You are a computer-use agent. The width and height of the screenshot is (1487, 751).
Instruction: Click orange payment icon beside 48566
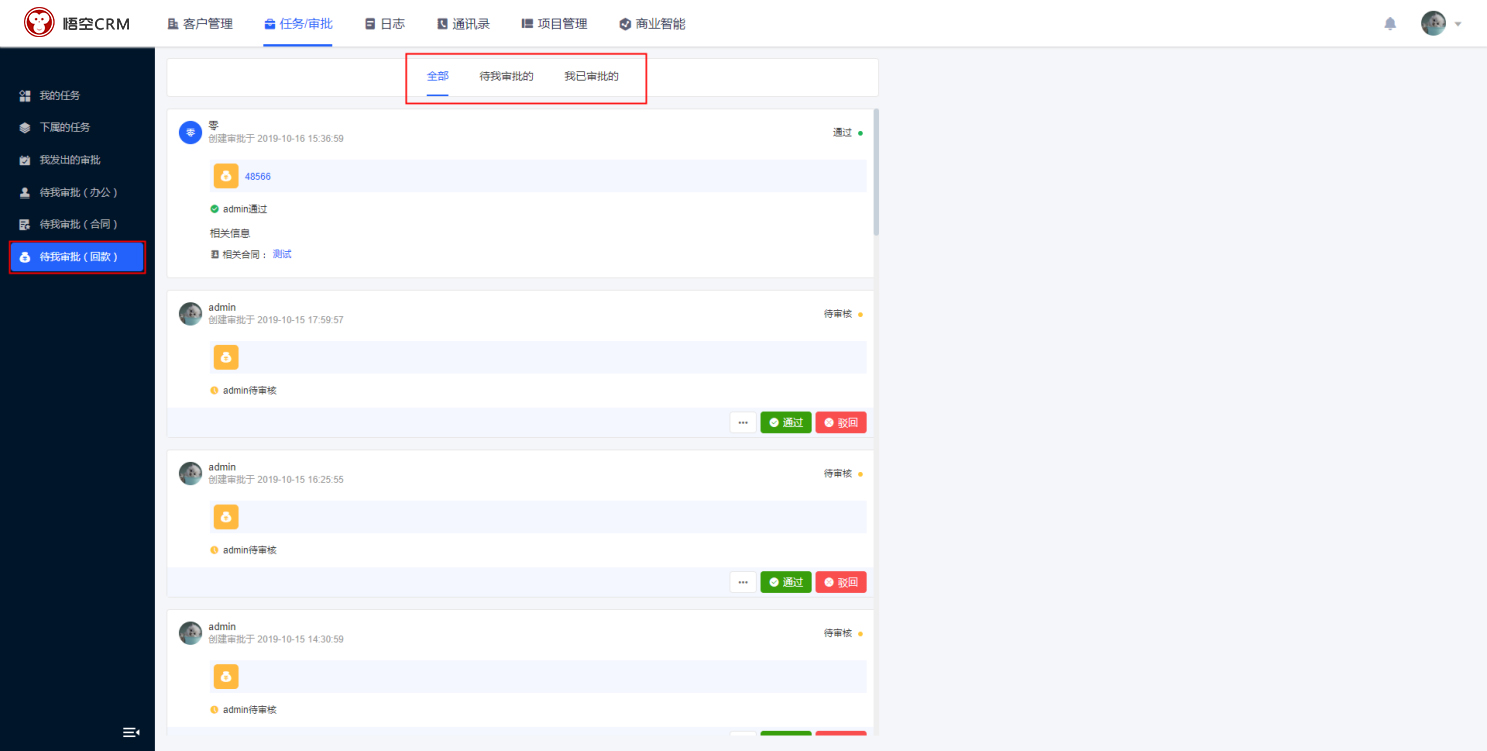coord(226,176)
